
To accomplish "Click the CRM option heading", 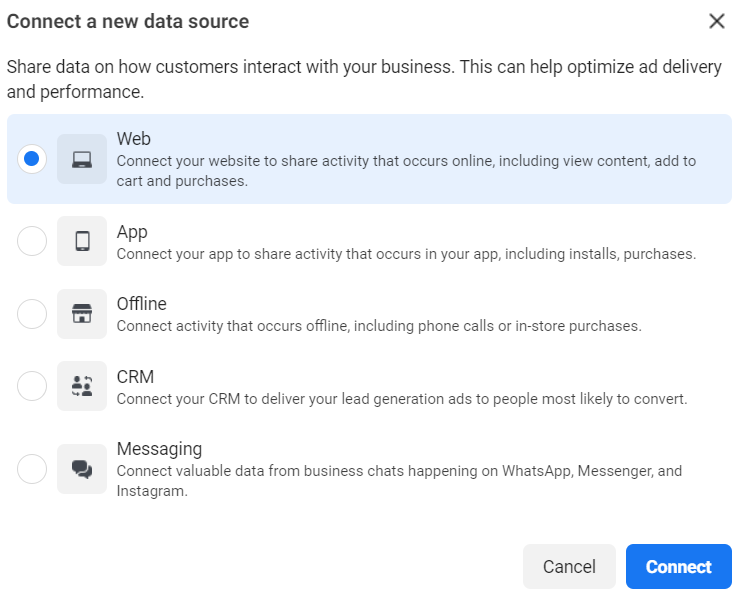I will pos(135,377).
